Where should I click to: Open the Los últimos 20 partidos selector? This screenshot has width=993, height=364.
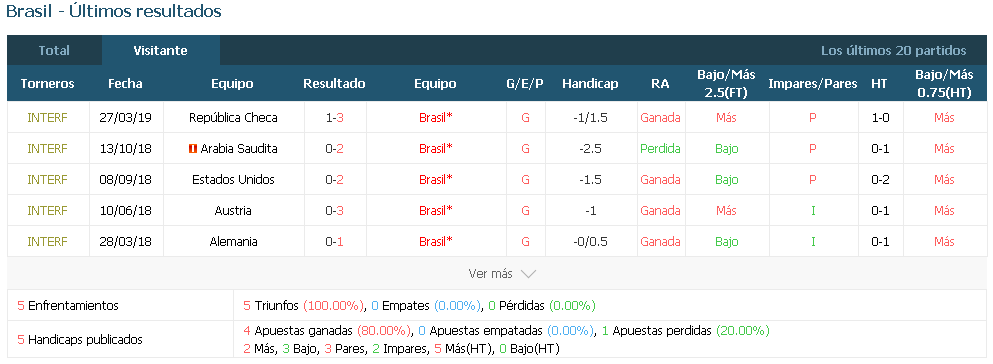click(894, 51)
